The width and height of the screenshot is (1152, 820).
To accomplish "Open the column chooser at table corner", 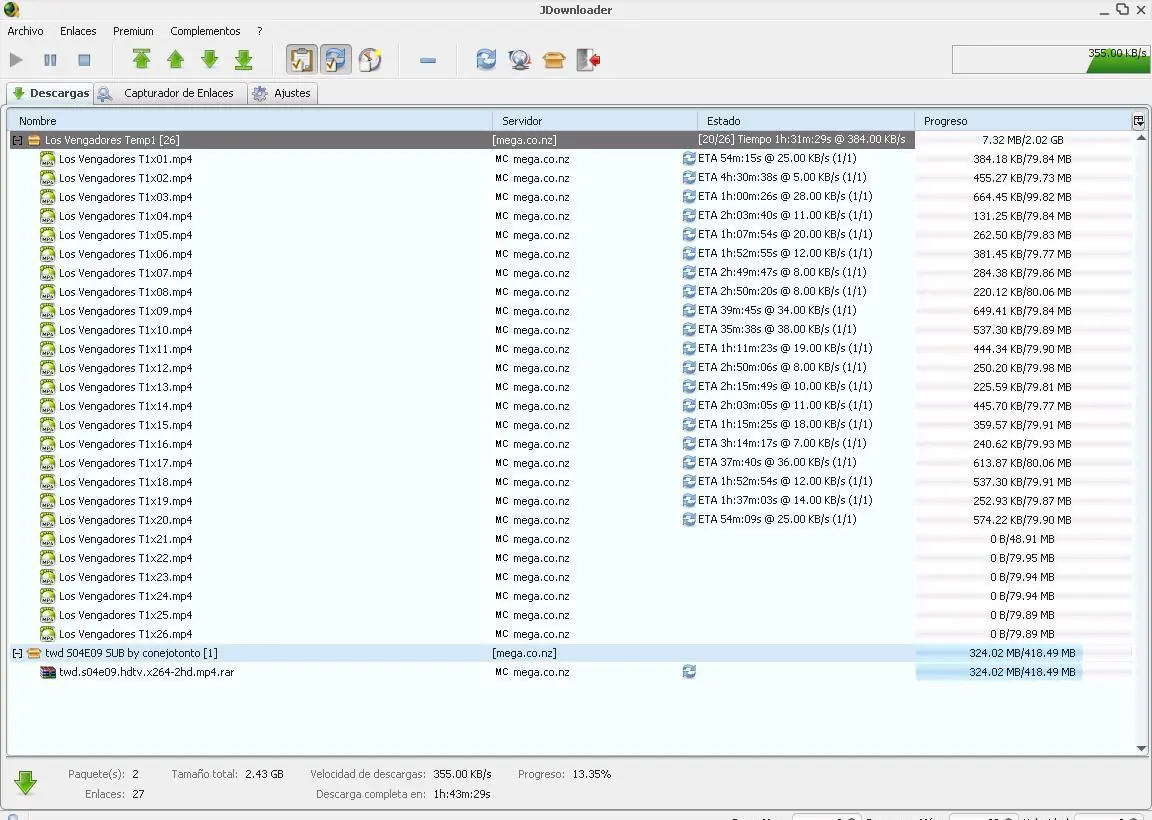I will 1139,121.
